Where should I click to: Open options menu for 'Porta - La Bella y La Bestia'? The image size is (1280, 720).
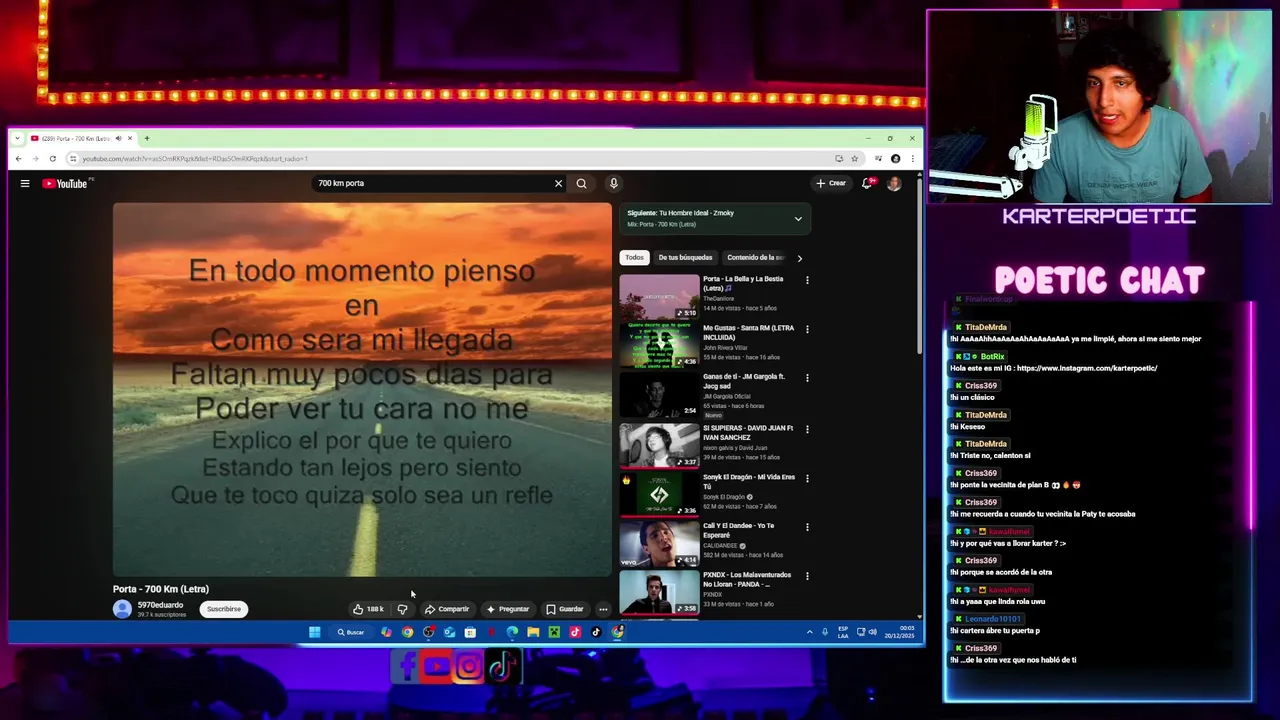click(807, 280)
